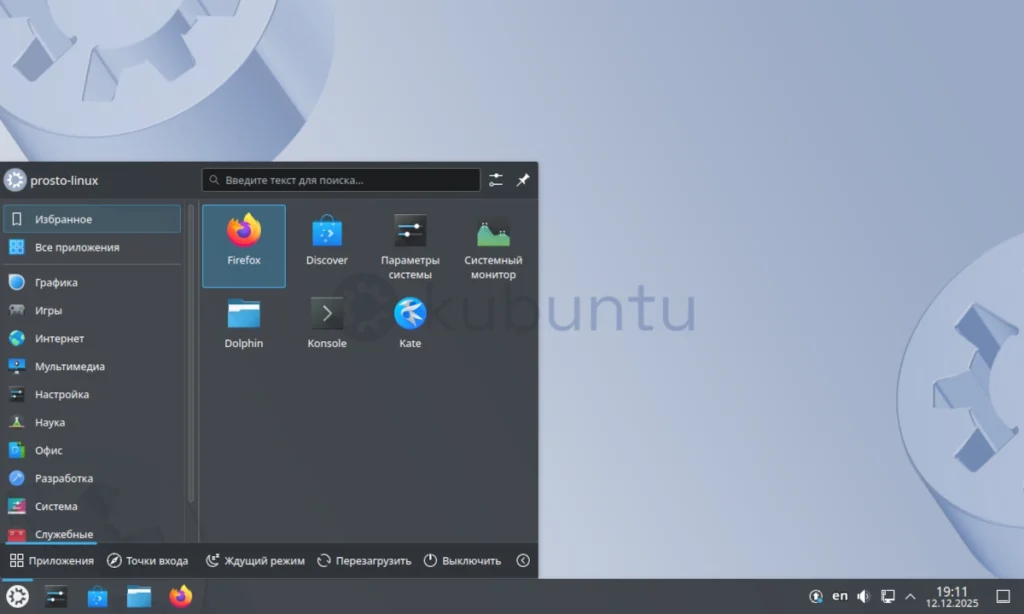Open the Служебные category
This screenshot has width=1024, height=614.
[x=92, y=532]
